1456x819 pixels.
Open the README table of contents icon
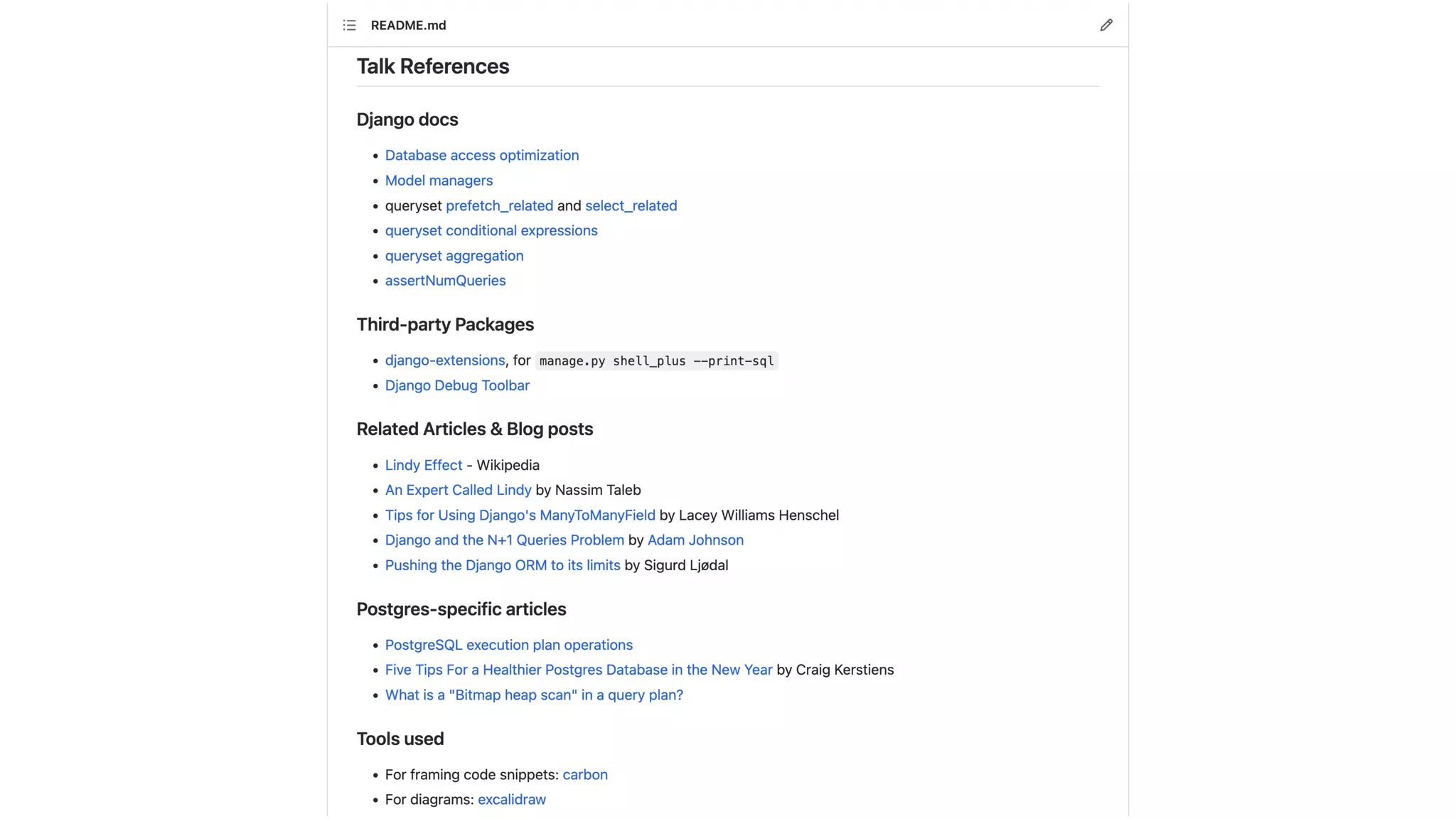[349, 26]
